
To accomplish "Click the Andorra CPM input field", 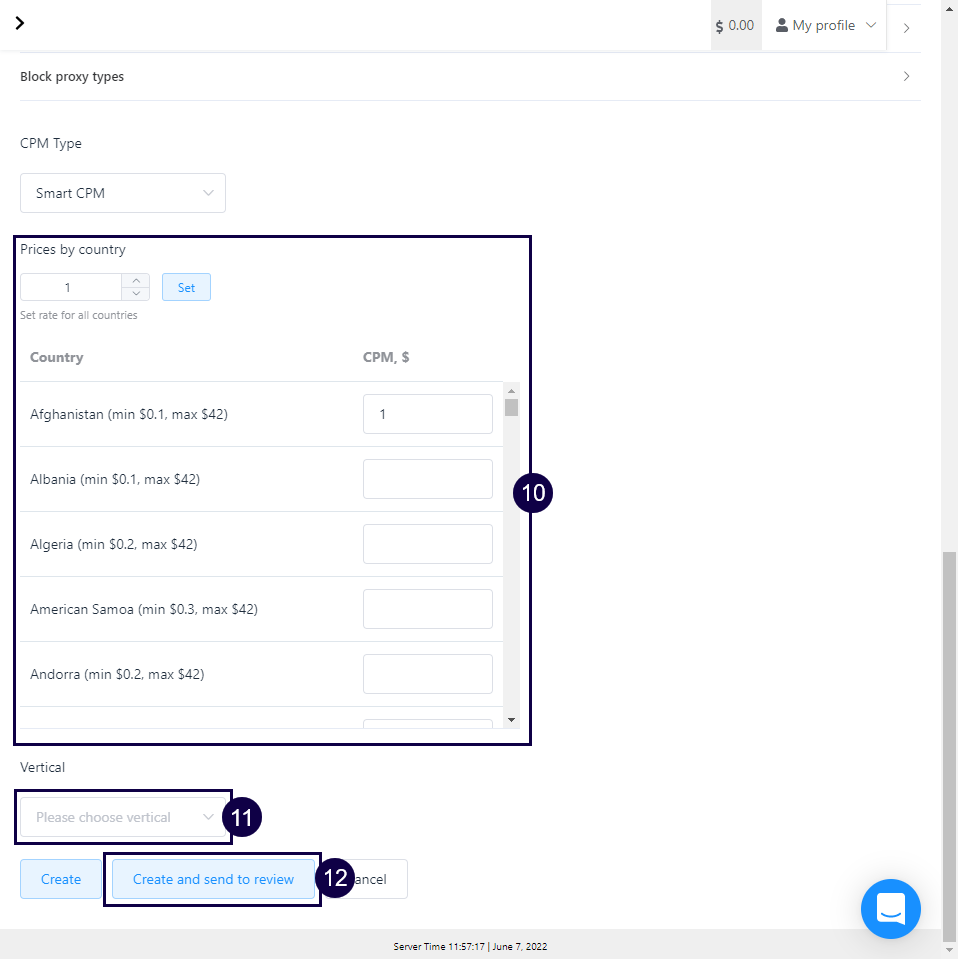I will tap(427, 674).
